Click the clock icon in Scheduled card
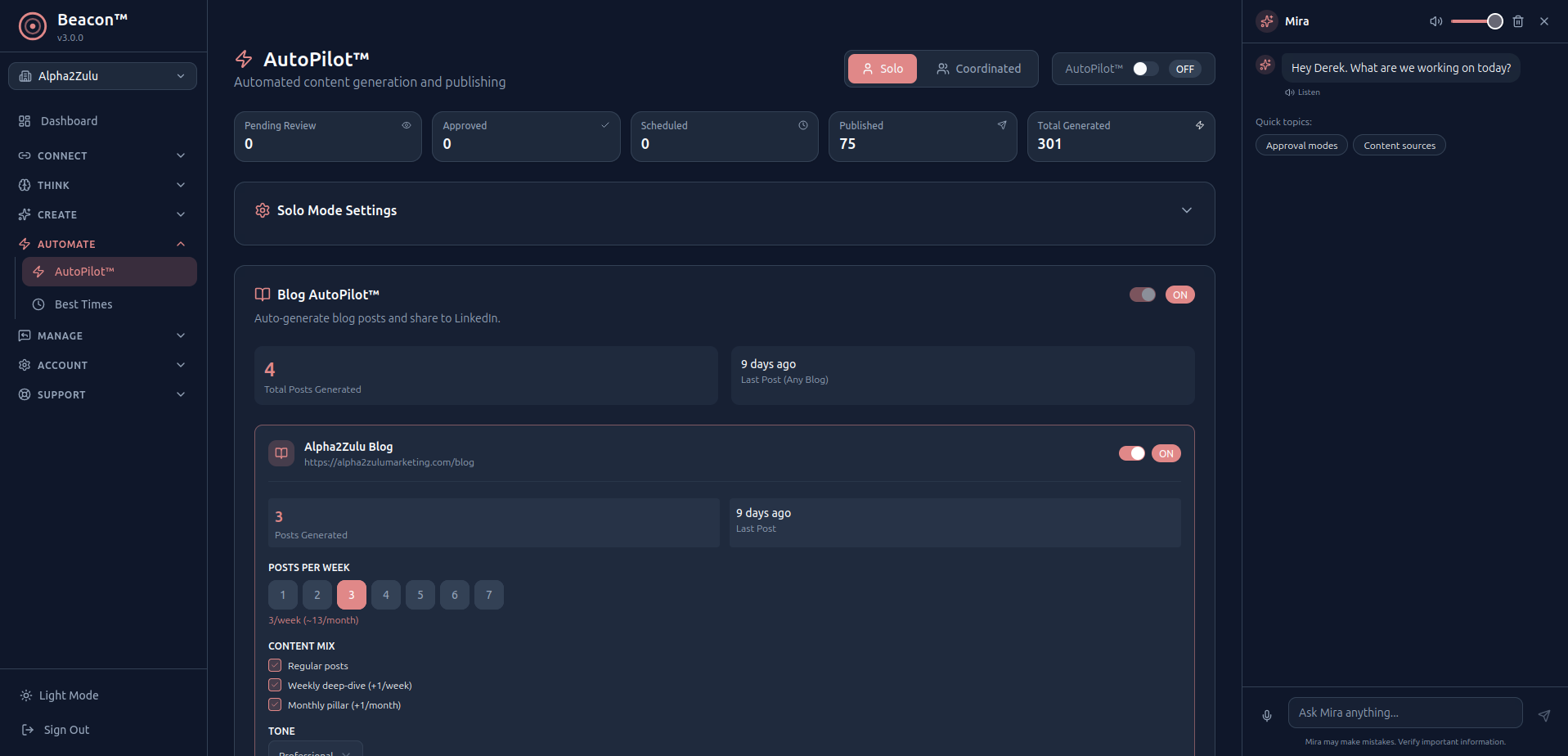Image resolution: width=1568 pixels, height=756 pixels. point(803,125)
